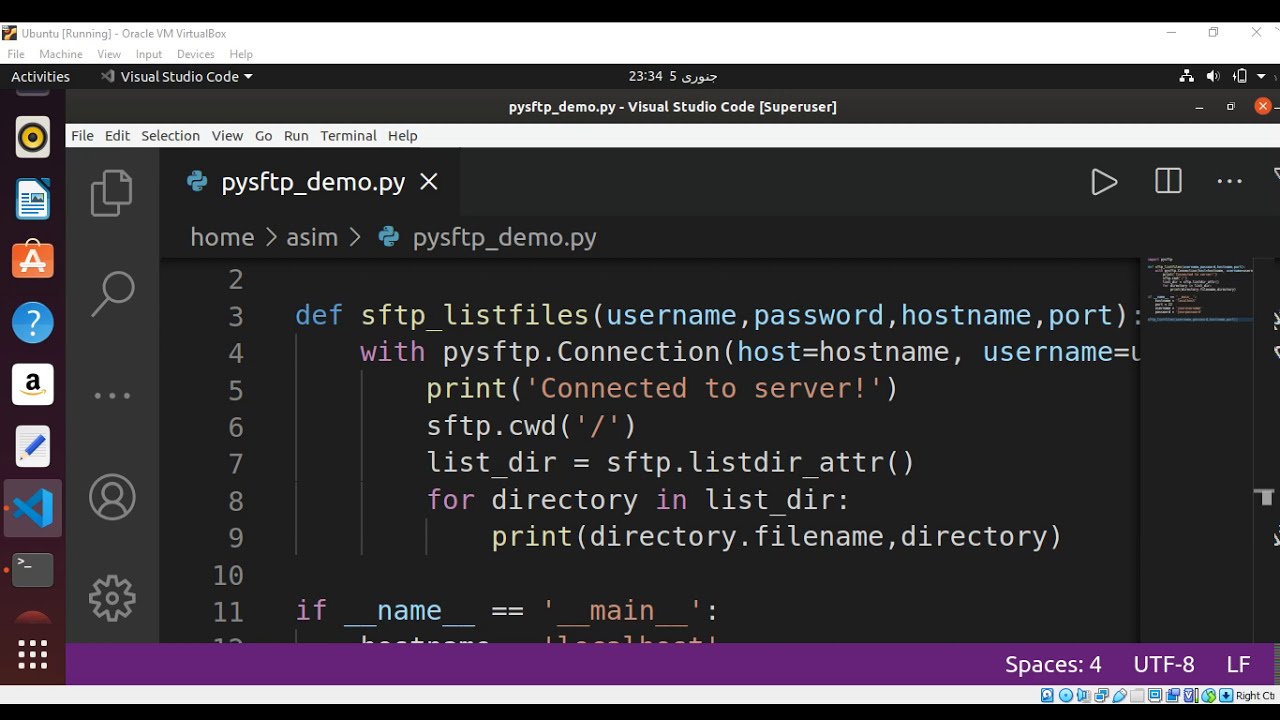
Task: Place cursor on line 7 list_dir
Action: (x=670, y=463)
